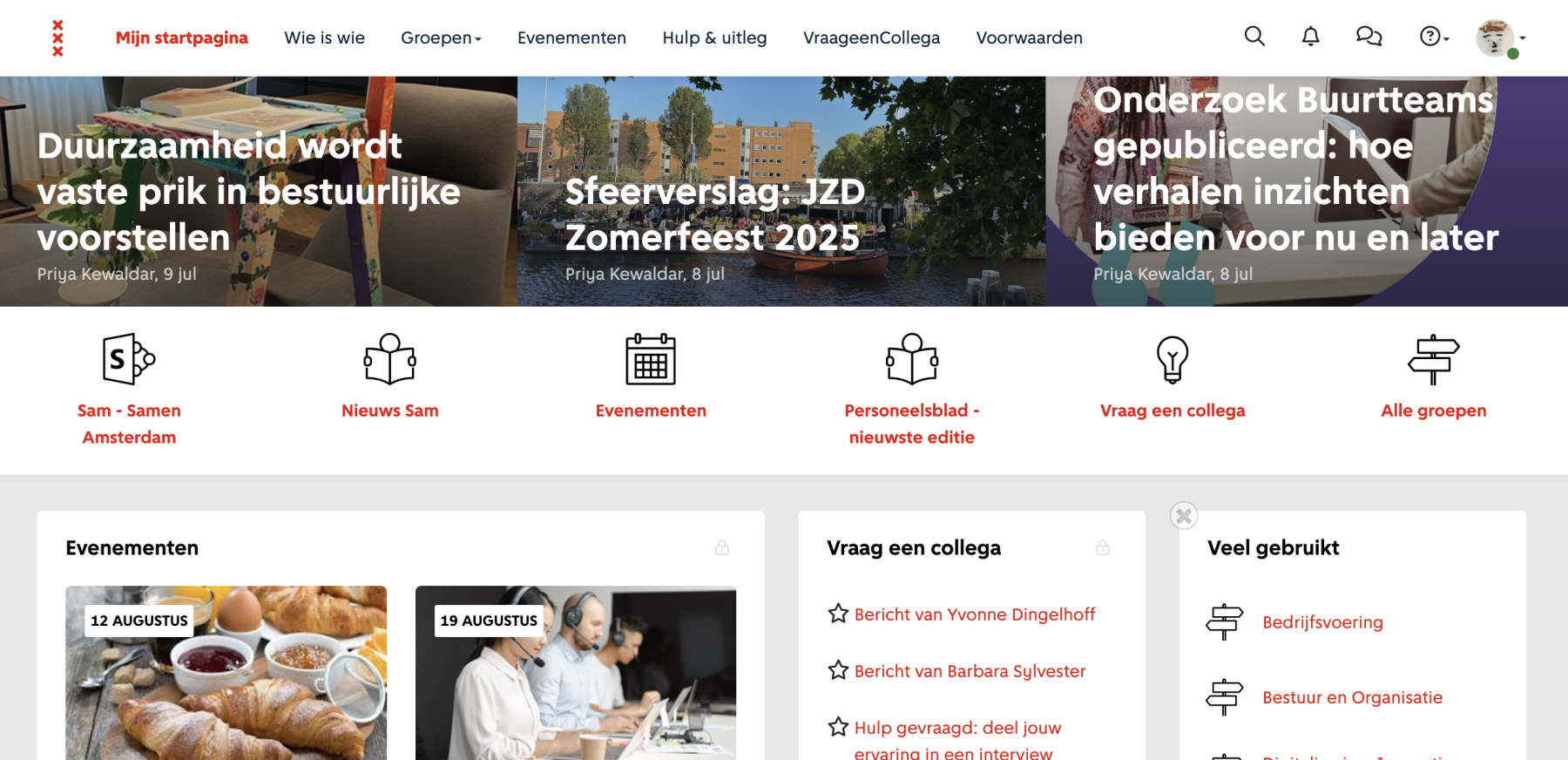Screen dimensions: 1568x760
Task: Open Bericht van Barbara Sylvester
Action: click(x=970, y=671)
